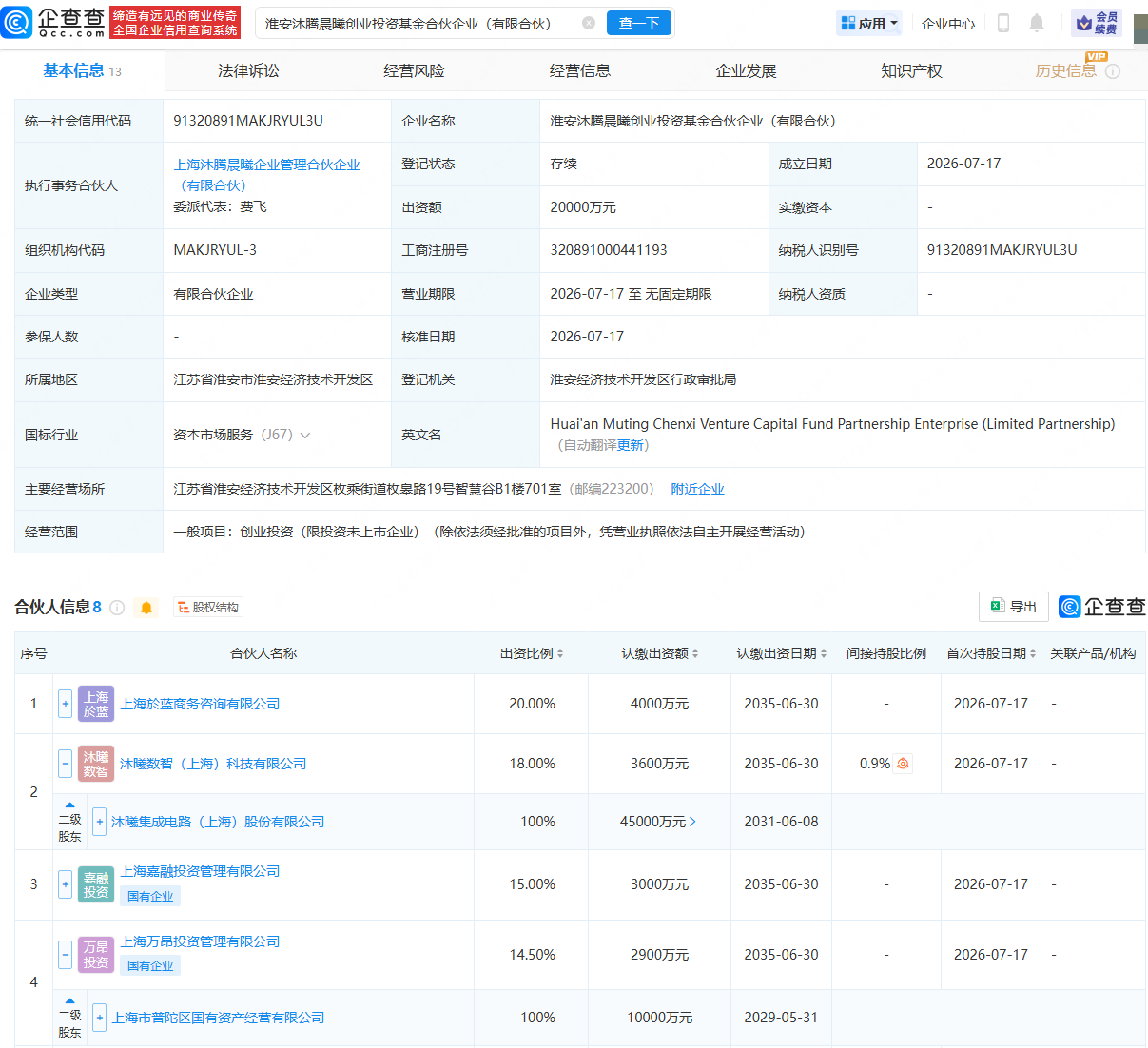Screen dimensions: 1148x1048
Task: Switch to the 知识产权 tab
Action: tap(911, 71)
